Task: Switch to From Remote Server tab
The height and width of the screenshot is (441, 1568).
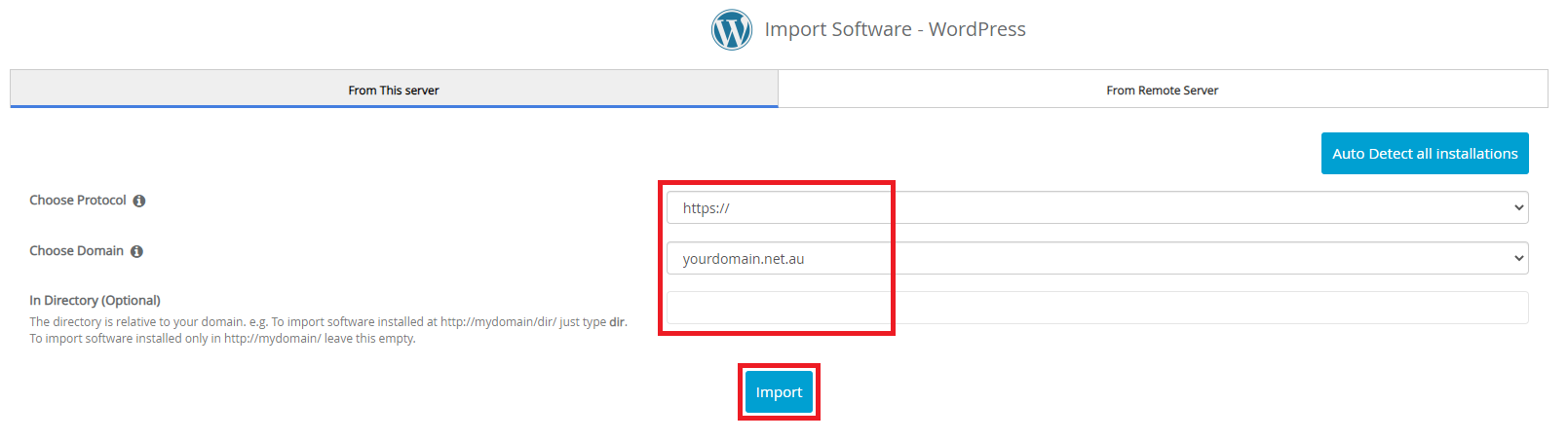Action: click(x=1163, y=90)
